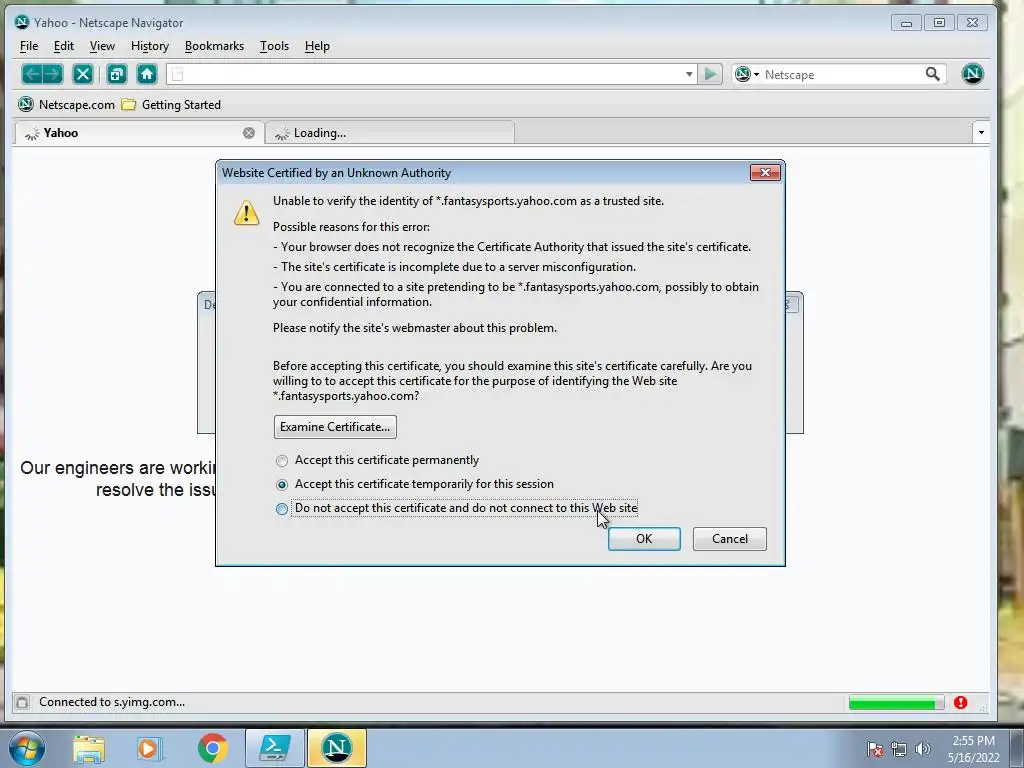Cancel the certificate dialog
Viewport: 1024px width, 768px height.
point(729,539)
